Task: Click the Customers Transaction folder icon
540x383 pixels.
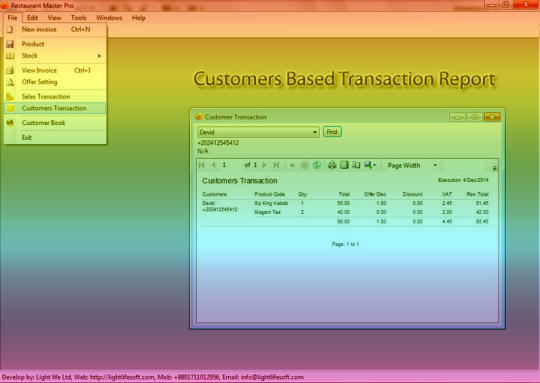Action: [10, 108]
